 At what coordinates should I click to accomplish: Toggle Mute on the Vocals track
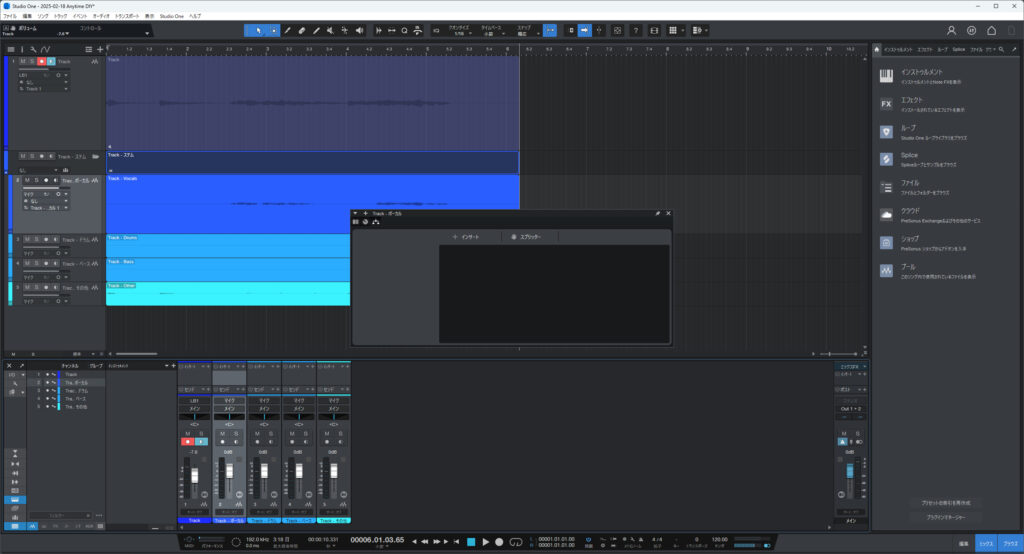pyautogui.click(x=27, y=180)
